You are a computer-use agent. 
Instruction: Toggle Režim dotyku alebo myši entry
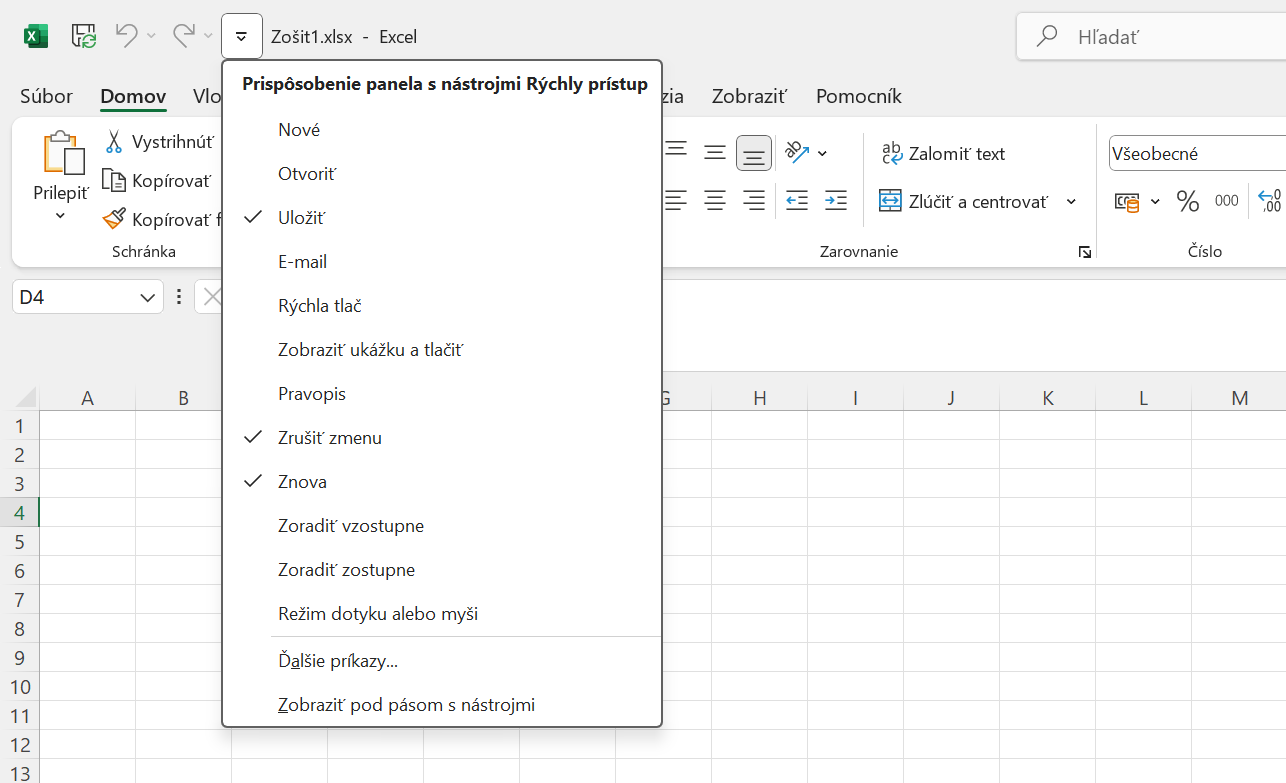click(442, 614)
